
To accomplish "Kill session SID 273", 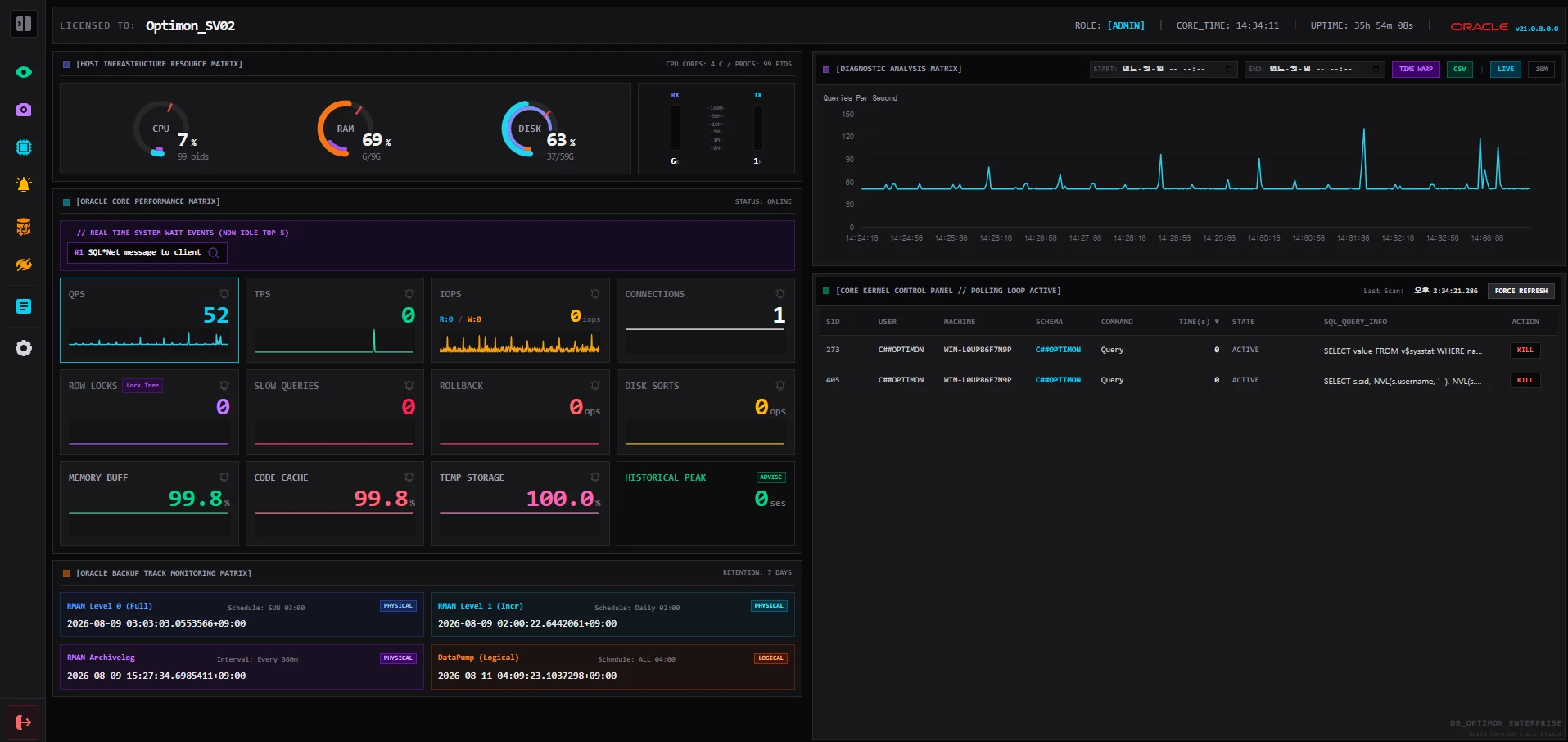I will (1525, 350).
